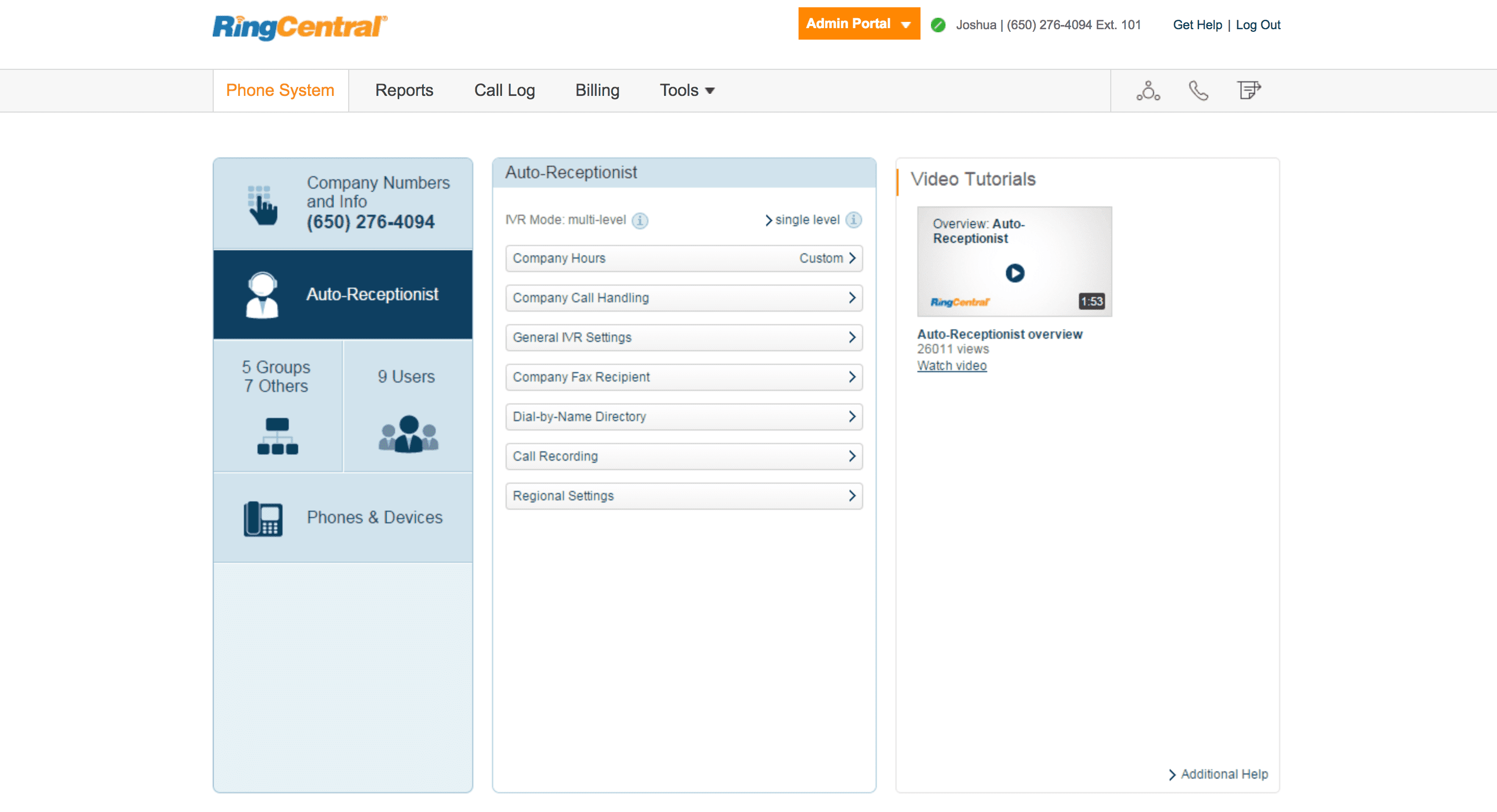
Task: Switch to the Billing tab
Action: (597, 91)
